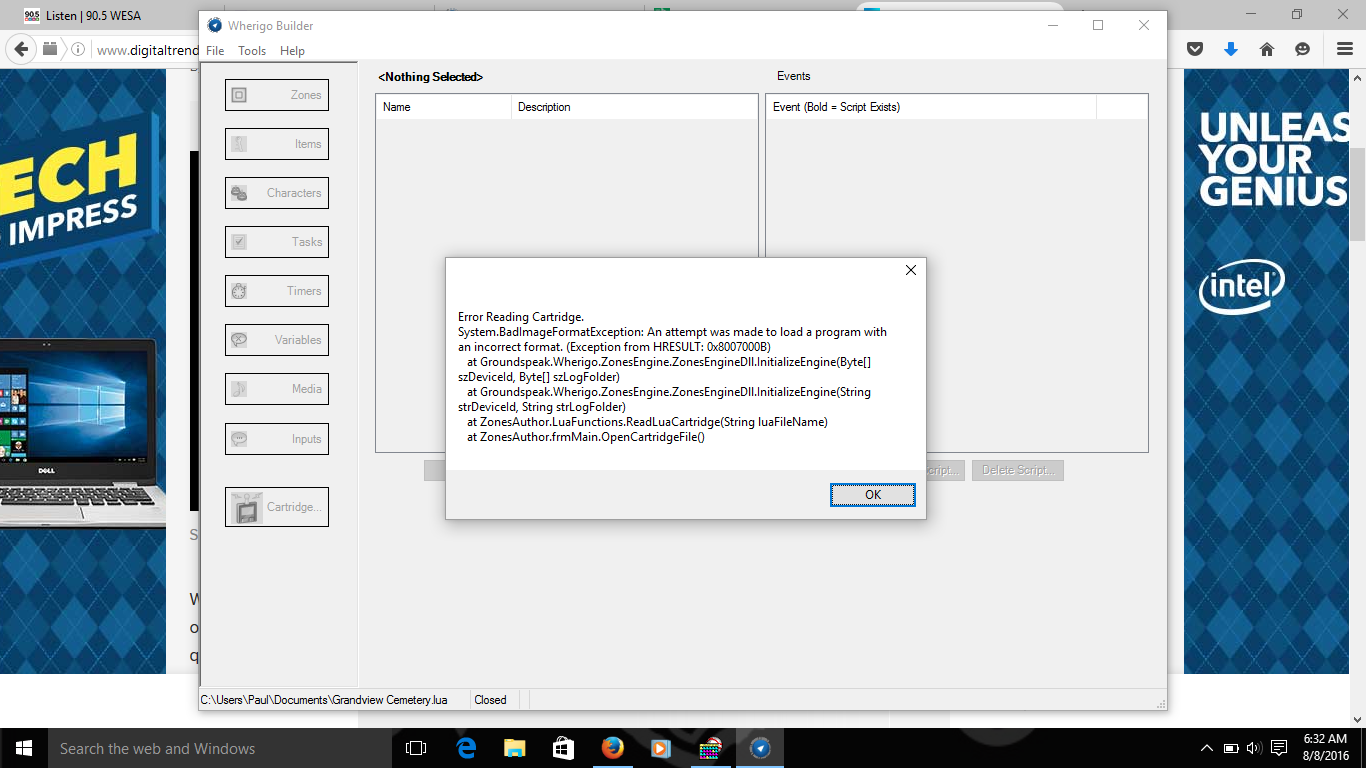Sort by the Name column header
1366x768 pixels.
(443, 107)
